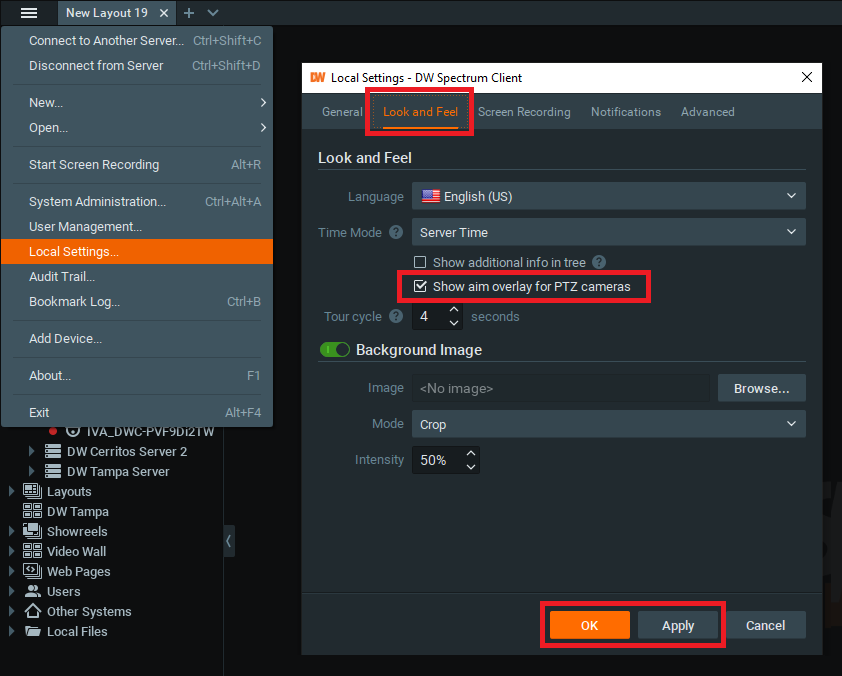Viewport: 842px width, 676px height.
Task: Open the Time Mode dropdown
Action: click(x=608, y=232)
